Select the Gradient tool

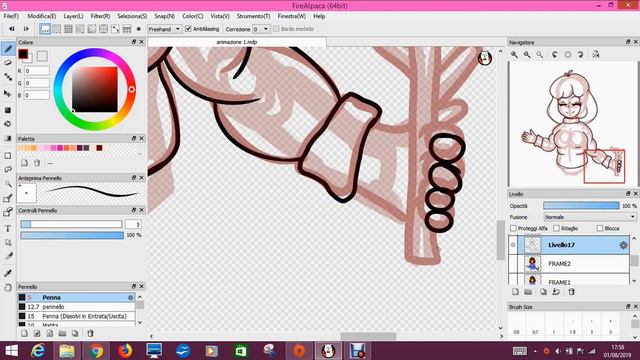tap(8, 138)
